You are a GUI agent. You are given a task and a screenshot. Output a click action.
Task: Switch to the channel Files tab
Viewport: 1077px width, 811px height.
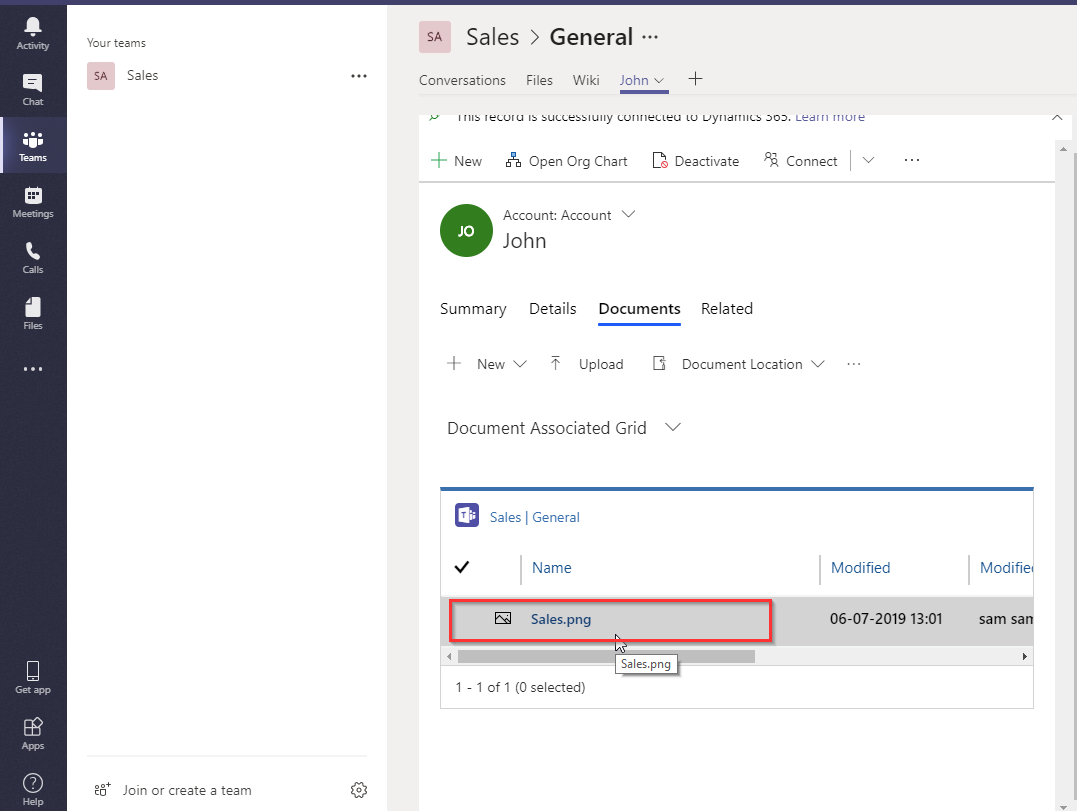pyautogui.click(x=539, y=80)
